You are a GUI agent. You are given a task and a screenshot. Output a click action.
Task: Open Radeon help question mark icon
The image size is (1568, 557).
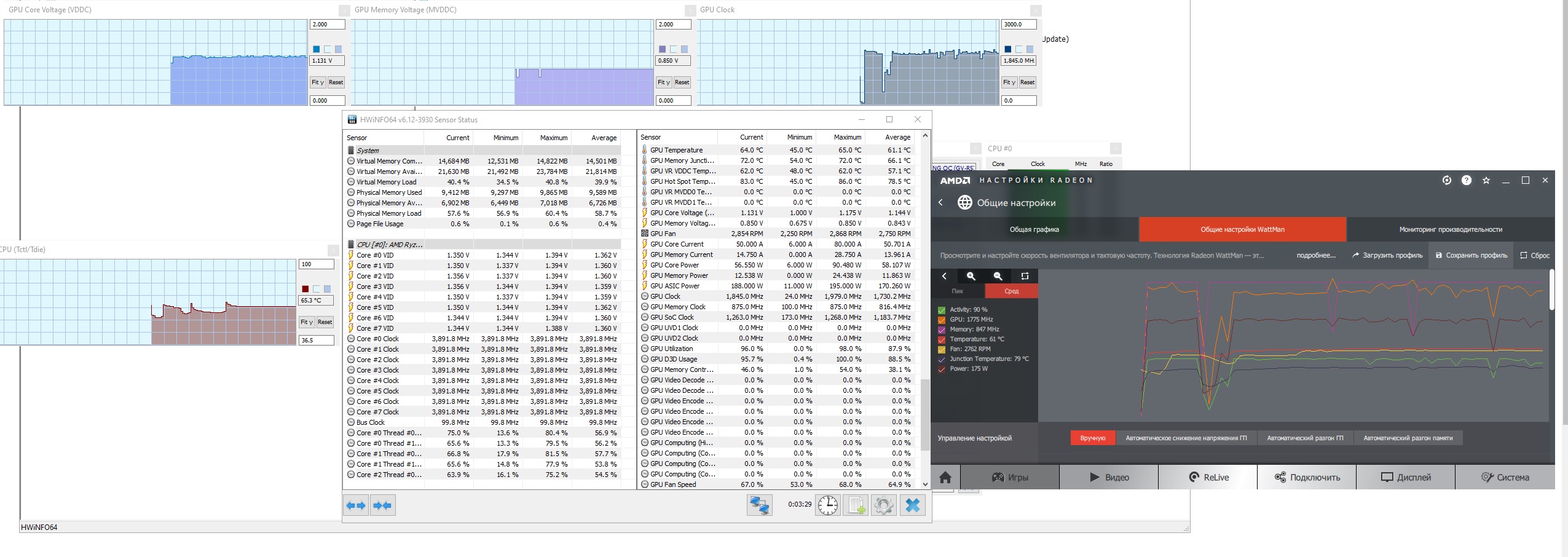point(1467,180)
